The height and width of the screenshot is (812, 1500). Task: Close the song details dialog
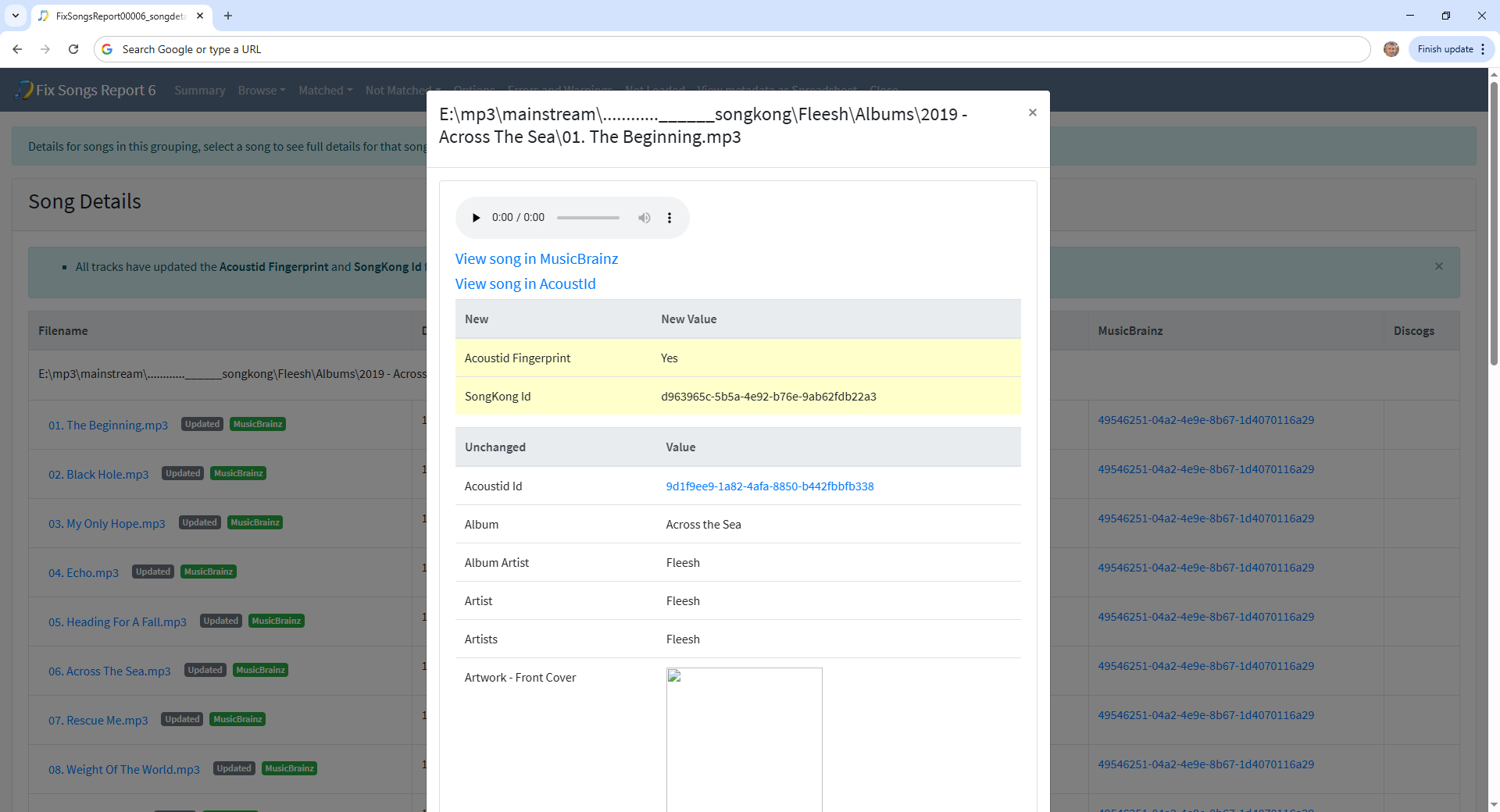(x=1032, y=113)
